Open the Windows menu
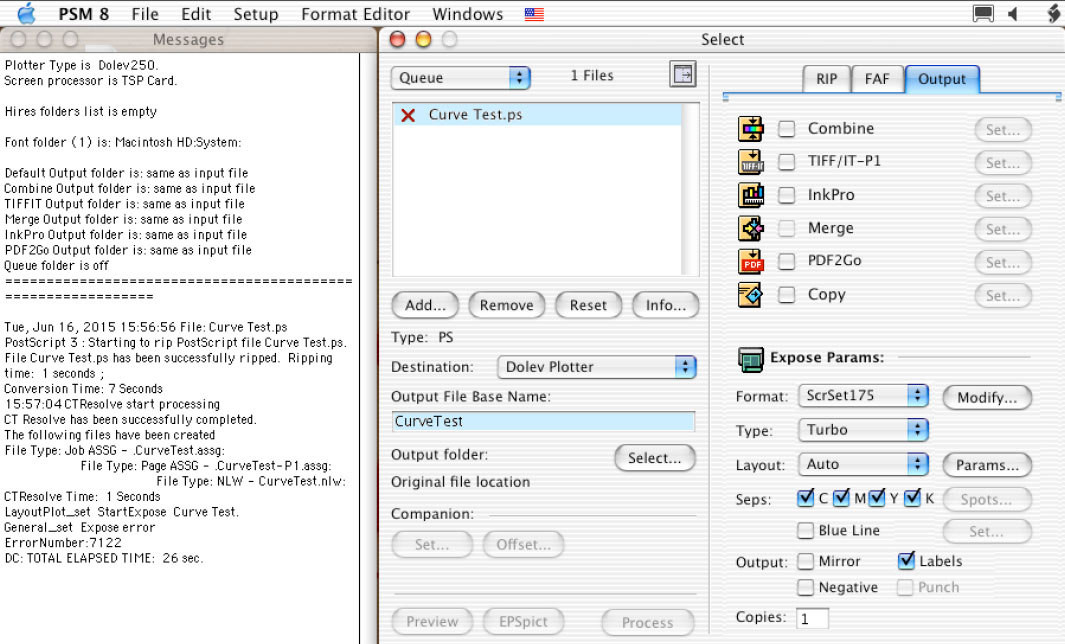The width and height of the screenshot is (1065, 644). pos(467,14)
